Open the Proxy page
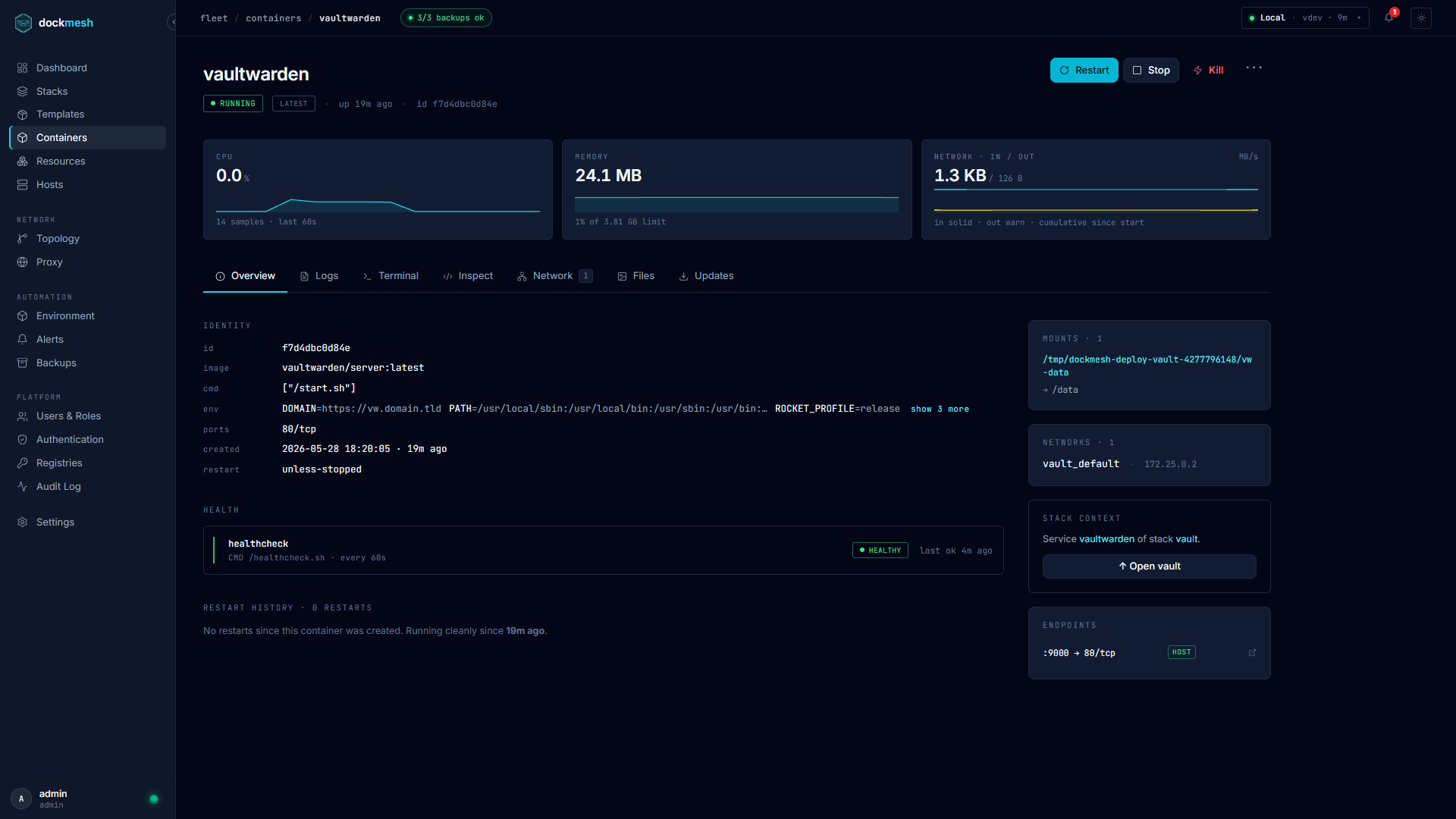Image resolution: width=1456 pixels, height=819 pixels. click(x=87, y=262)
